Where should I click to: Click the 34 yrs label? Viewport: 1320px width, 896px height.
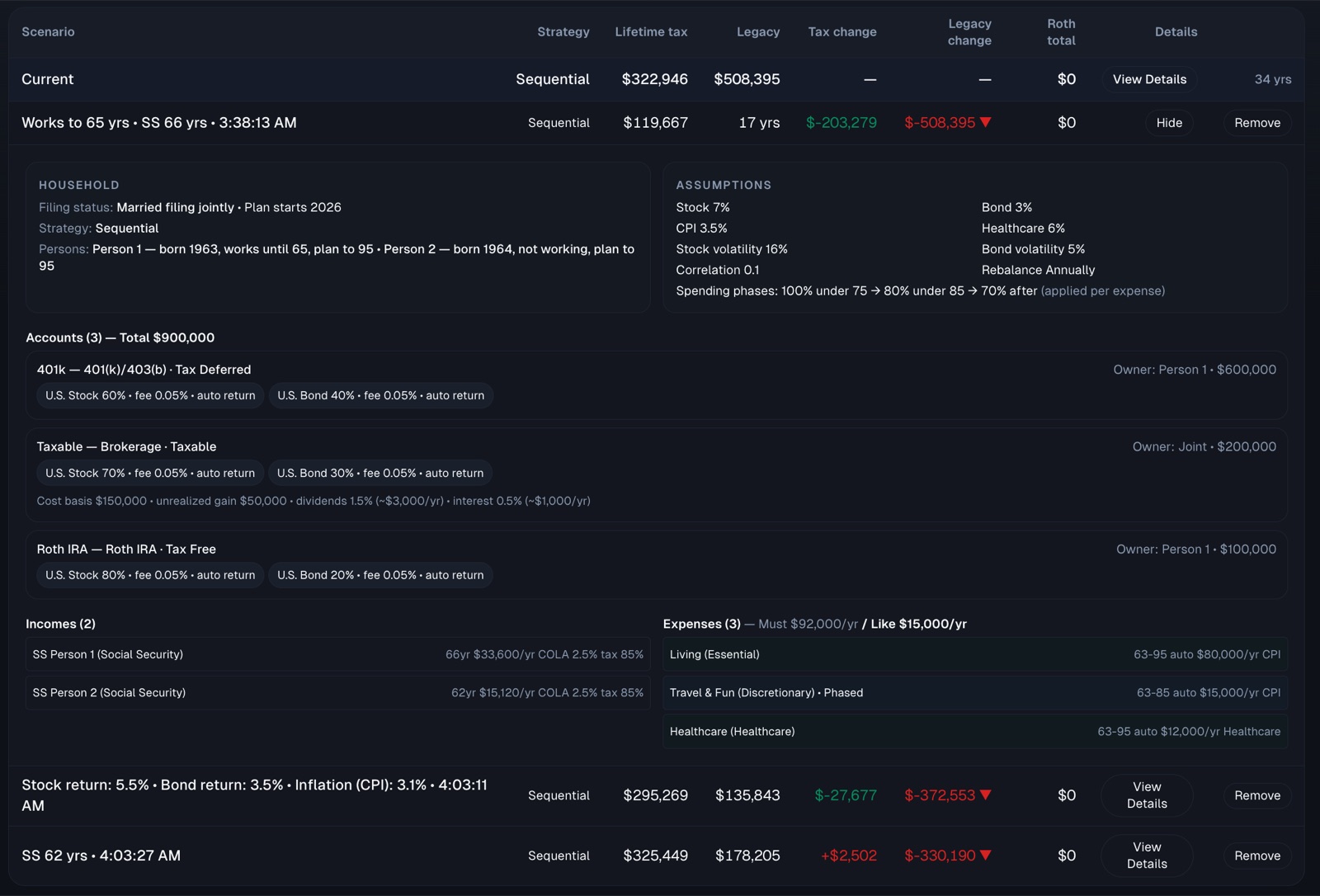(1273, 79)
